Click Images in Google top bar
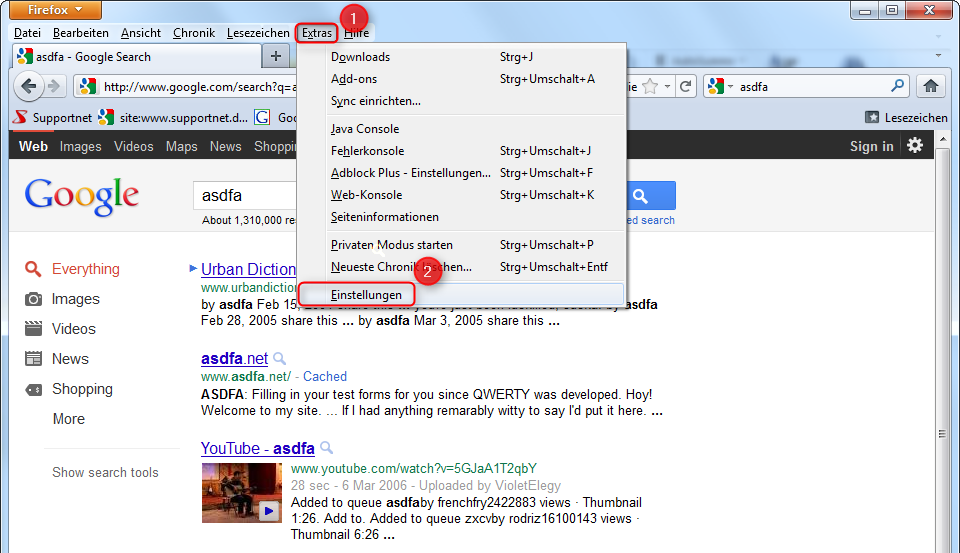Image resolution: width=960 pixels, height=553 pixels. (80, 146)
